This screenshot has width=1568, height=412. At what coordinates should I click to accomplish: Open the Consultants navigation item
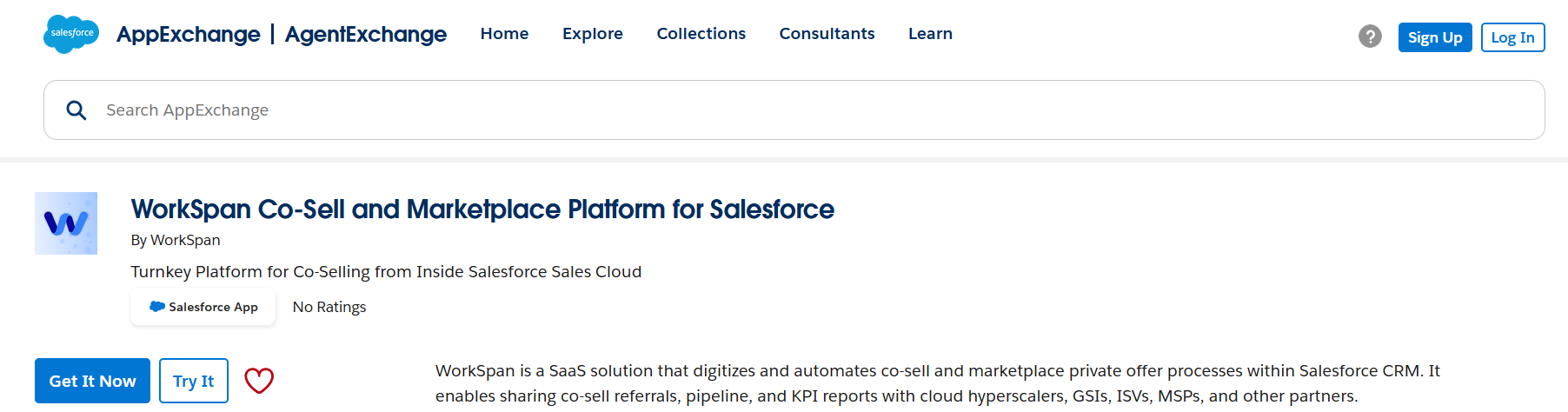coord(827,34)
